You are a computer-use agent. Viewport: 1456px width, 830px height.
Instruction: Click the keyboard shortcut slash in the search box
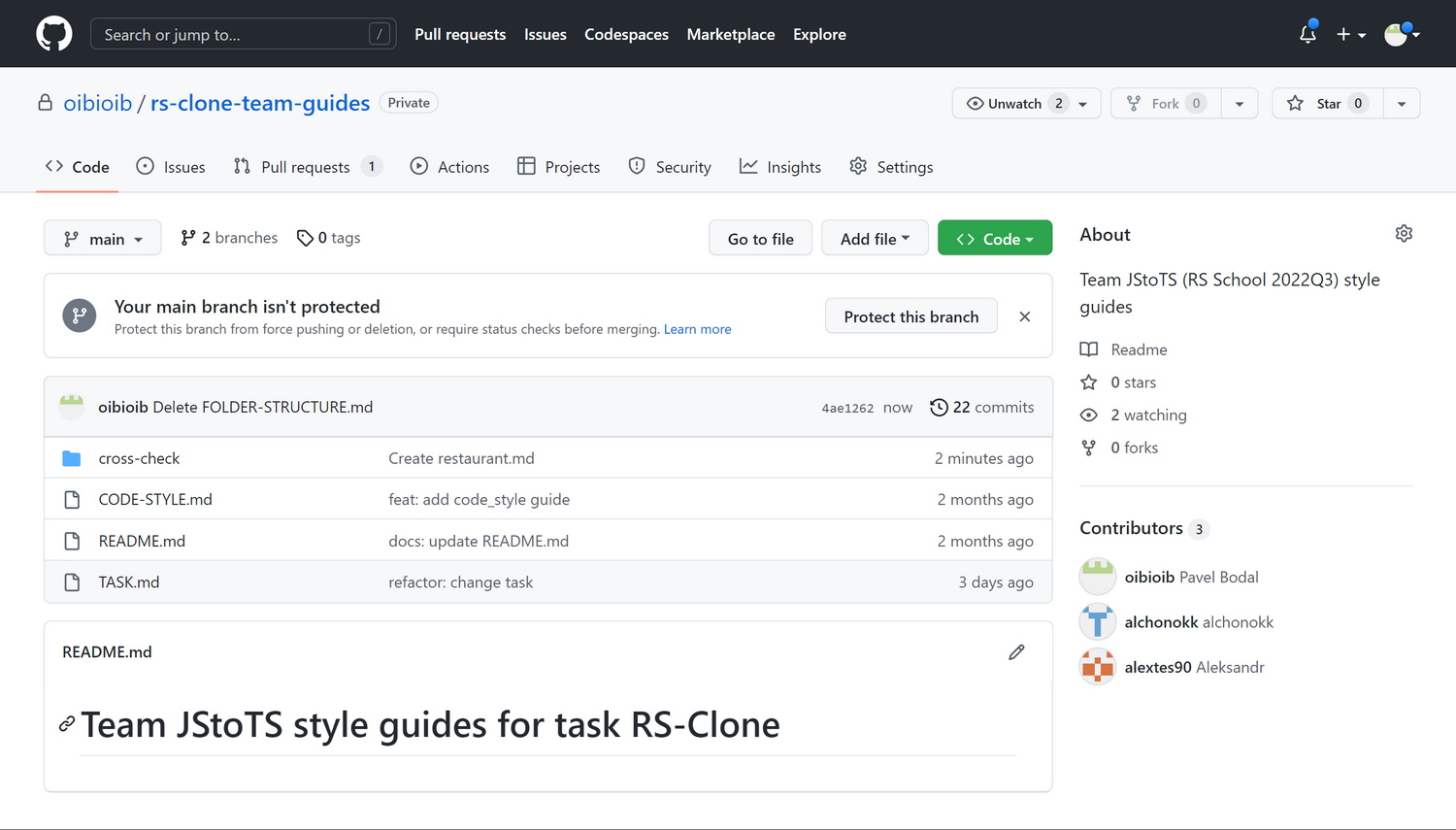pyautogui.click(x=380, y=34)
